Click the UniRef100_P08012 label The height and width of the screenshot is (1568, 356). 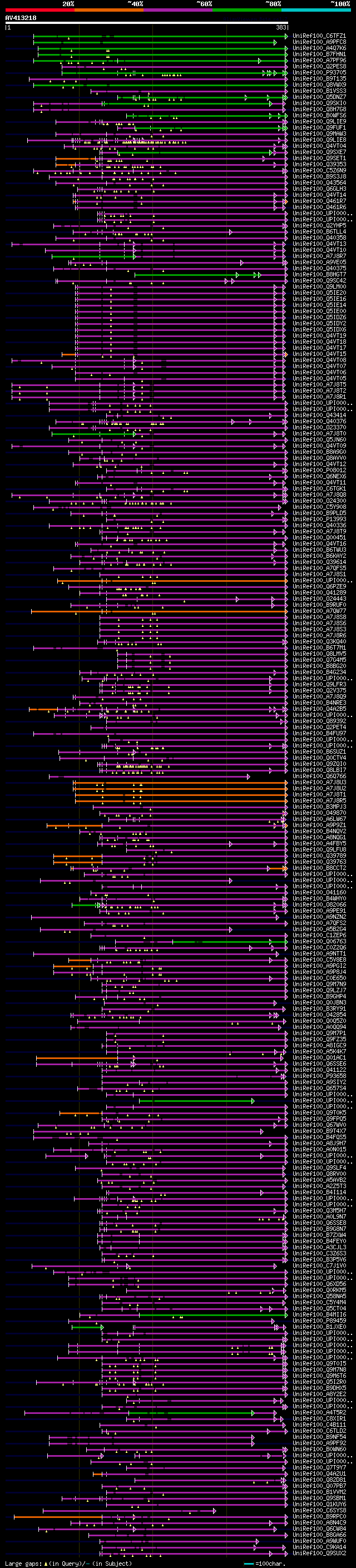coord(319,470)
